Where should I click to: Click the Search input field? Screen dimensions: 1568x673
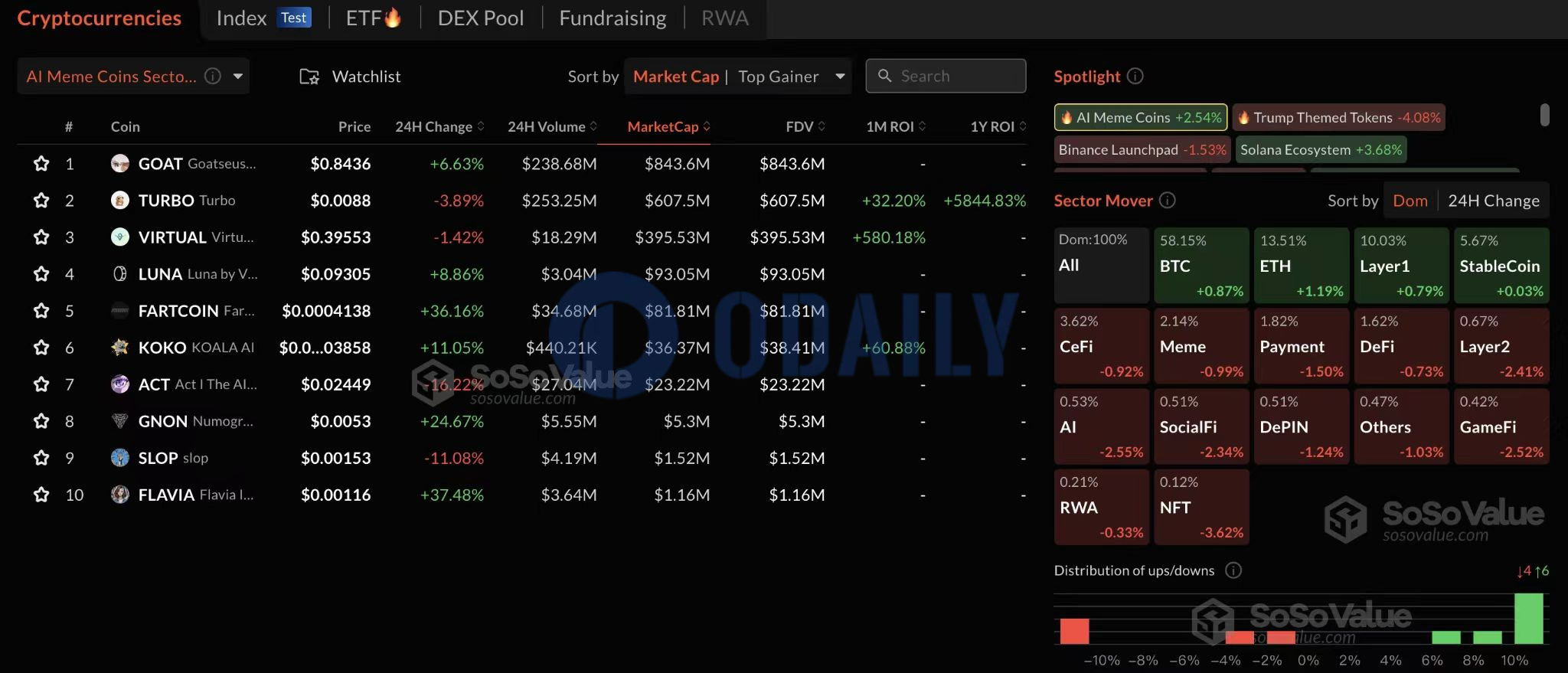(x=946, y=76)
